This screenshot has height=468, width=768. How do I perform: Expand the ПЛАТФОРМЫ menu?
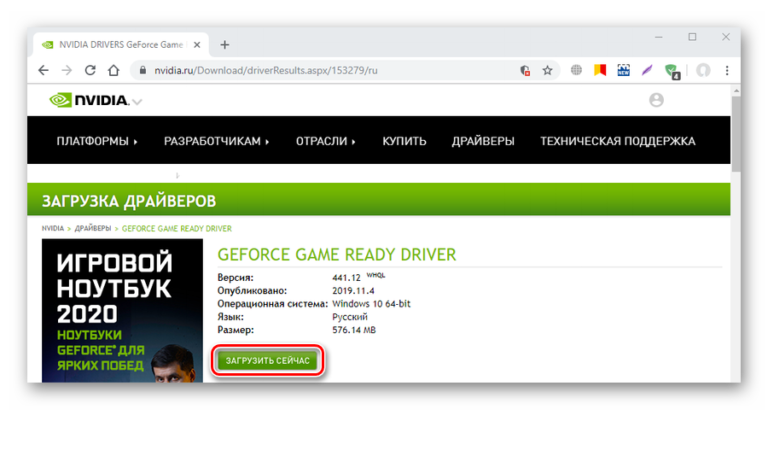click(x=97, y=141)
